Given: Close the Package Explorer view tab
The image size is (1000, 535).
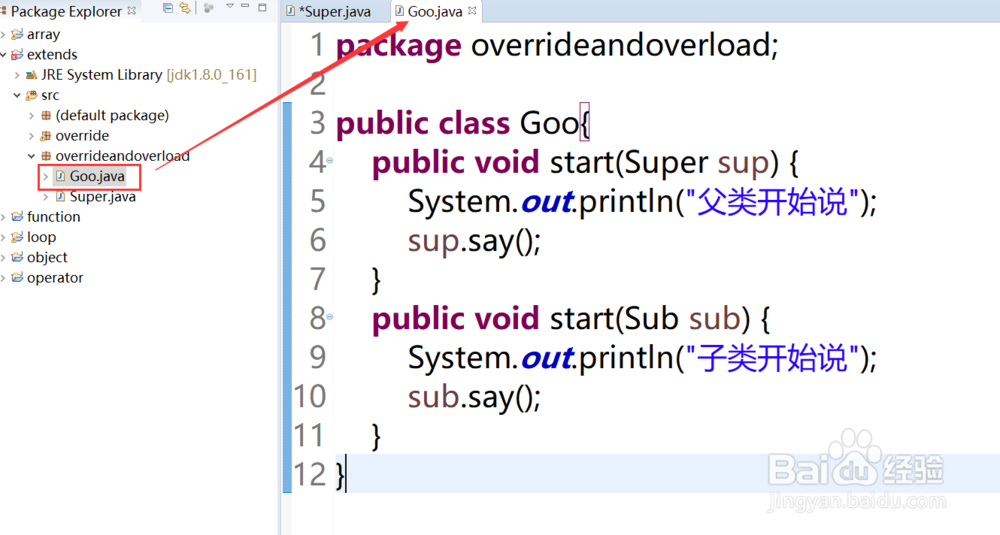Looking at the screenshot, I should click(x=131, y=11).
